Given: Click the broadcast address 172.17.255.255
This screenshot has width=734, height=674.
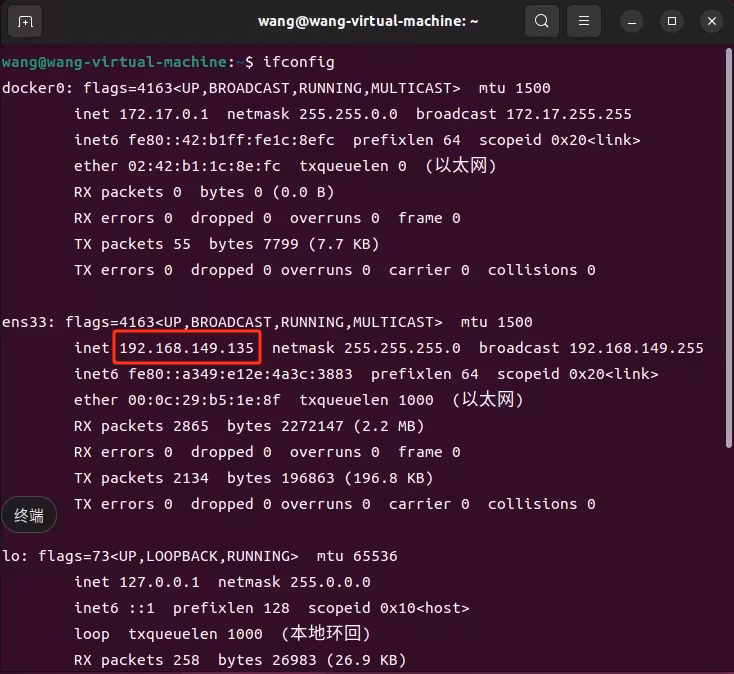Looking at the screenshot, I should [x=569, y=114].
